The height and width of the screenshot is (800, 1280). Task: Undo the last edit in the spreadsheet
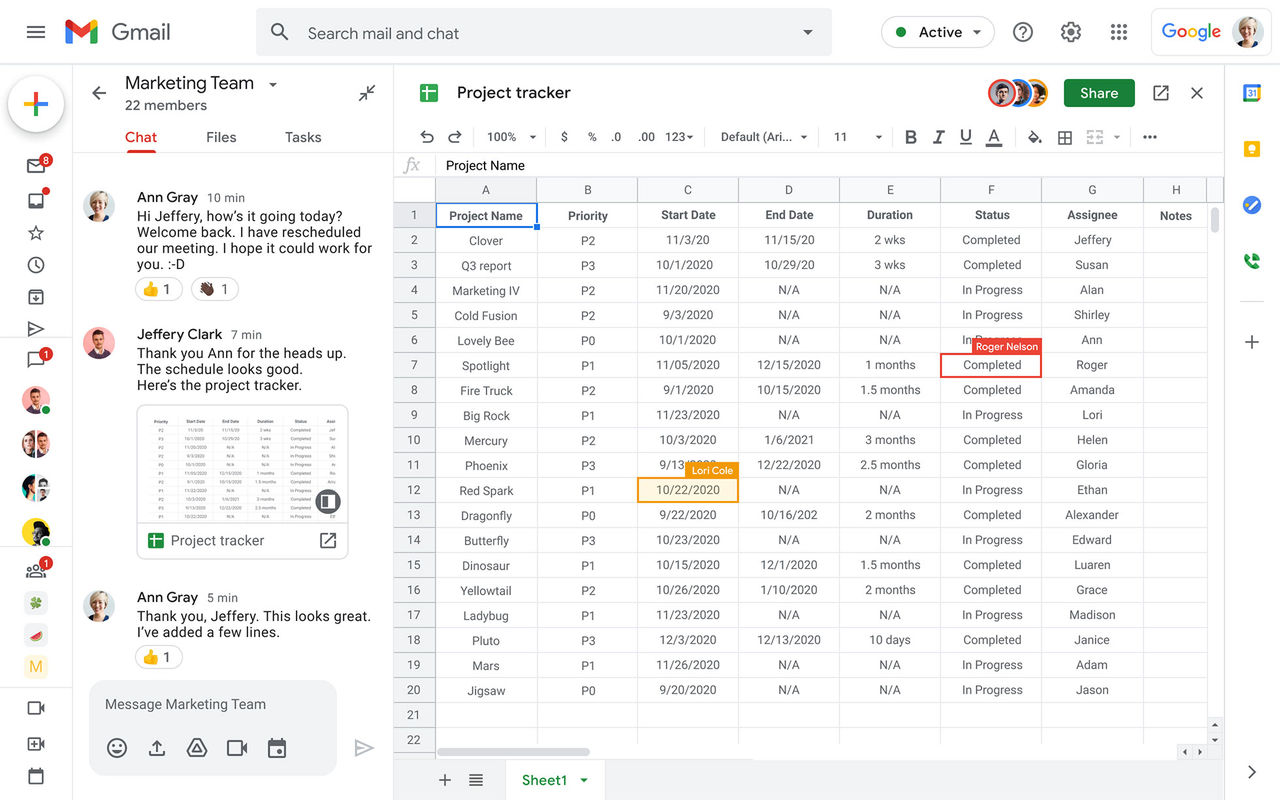click(427, 137)
